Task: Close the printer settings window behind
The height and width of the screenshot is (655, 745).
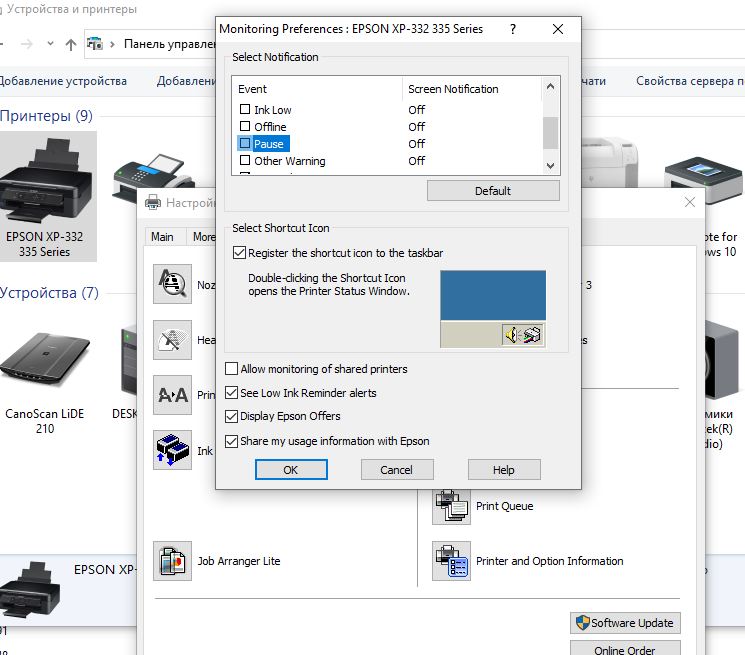Action: pos(690,202)
